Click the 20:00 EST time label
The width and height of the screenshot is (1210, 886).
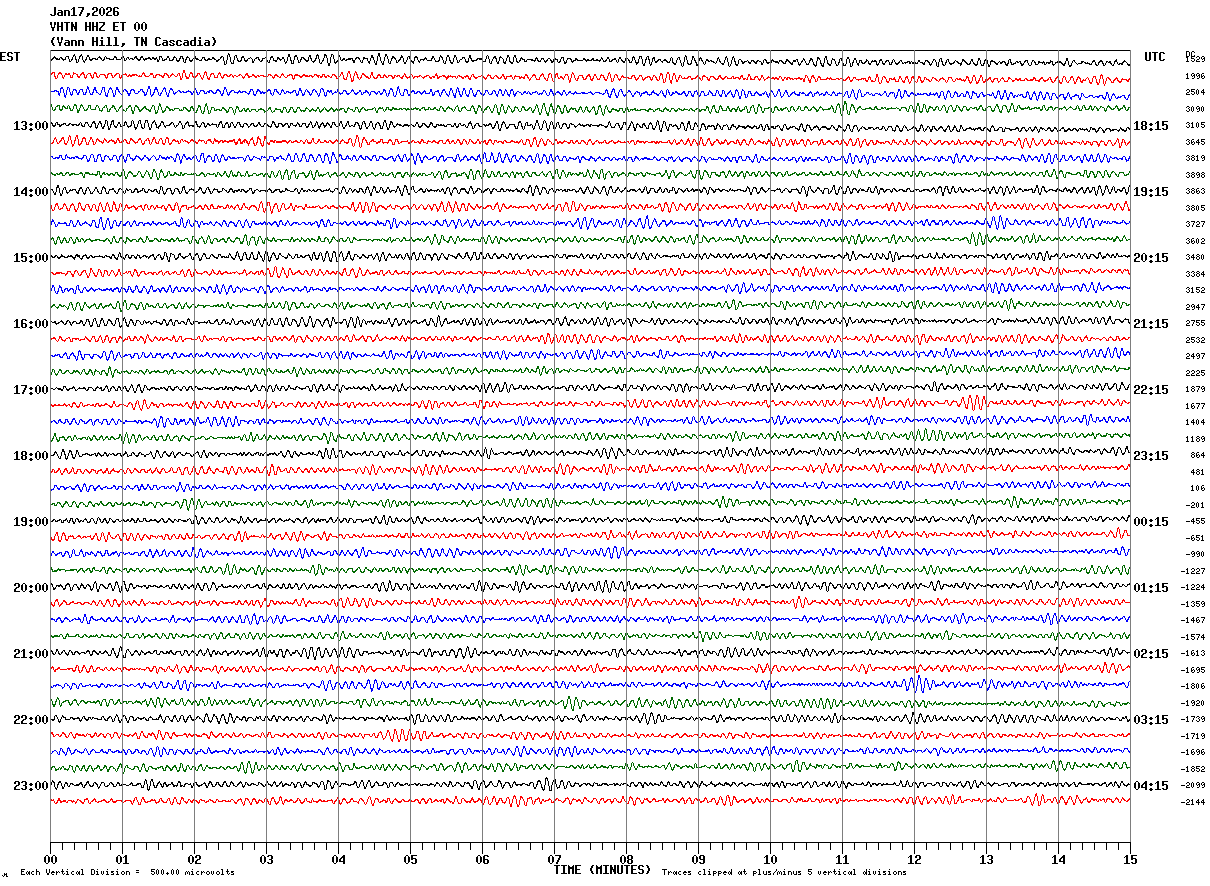[31, 588]
